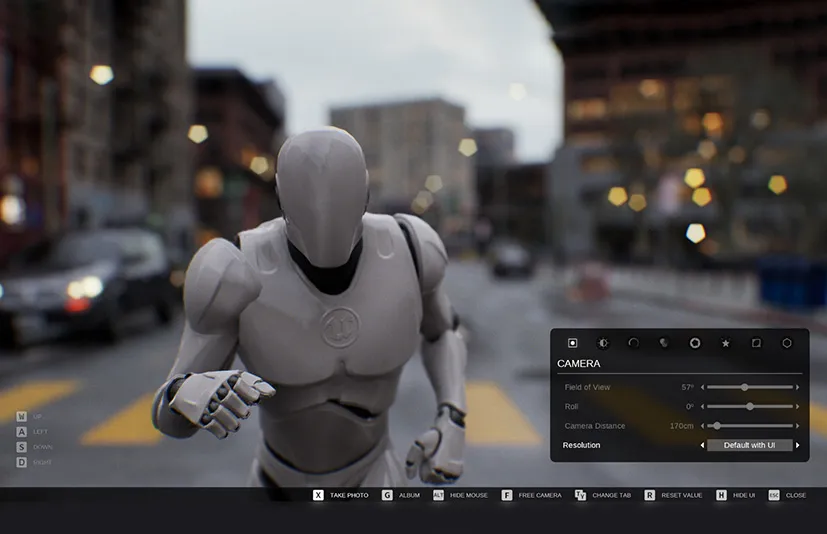This screenshot has height=534, width=827.
Task: Click the 'Default with UI' resolution box
Action: pyautogui.click(x=749, y=445)
